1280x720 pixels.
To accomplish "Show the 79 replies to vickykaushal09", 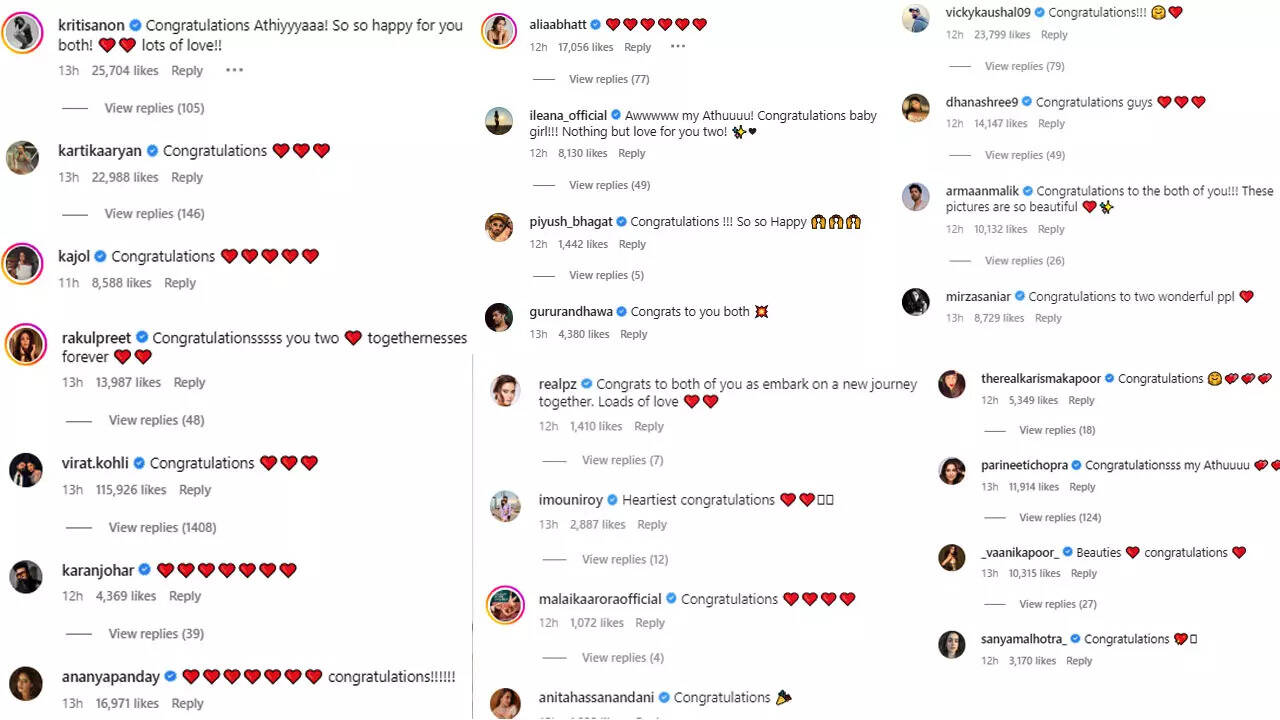I will coord(1024,66).
